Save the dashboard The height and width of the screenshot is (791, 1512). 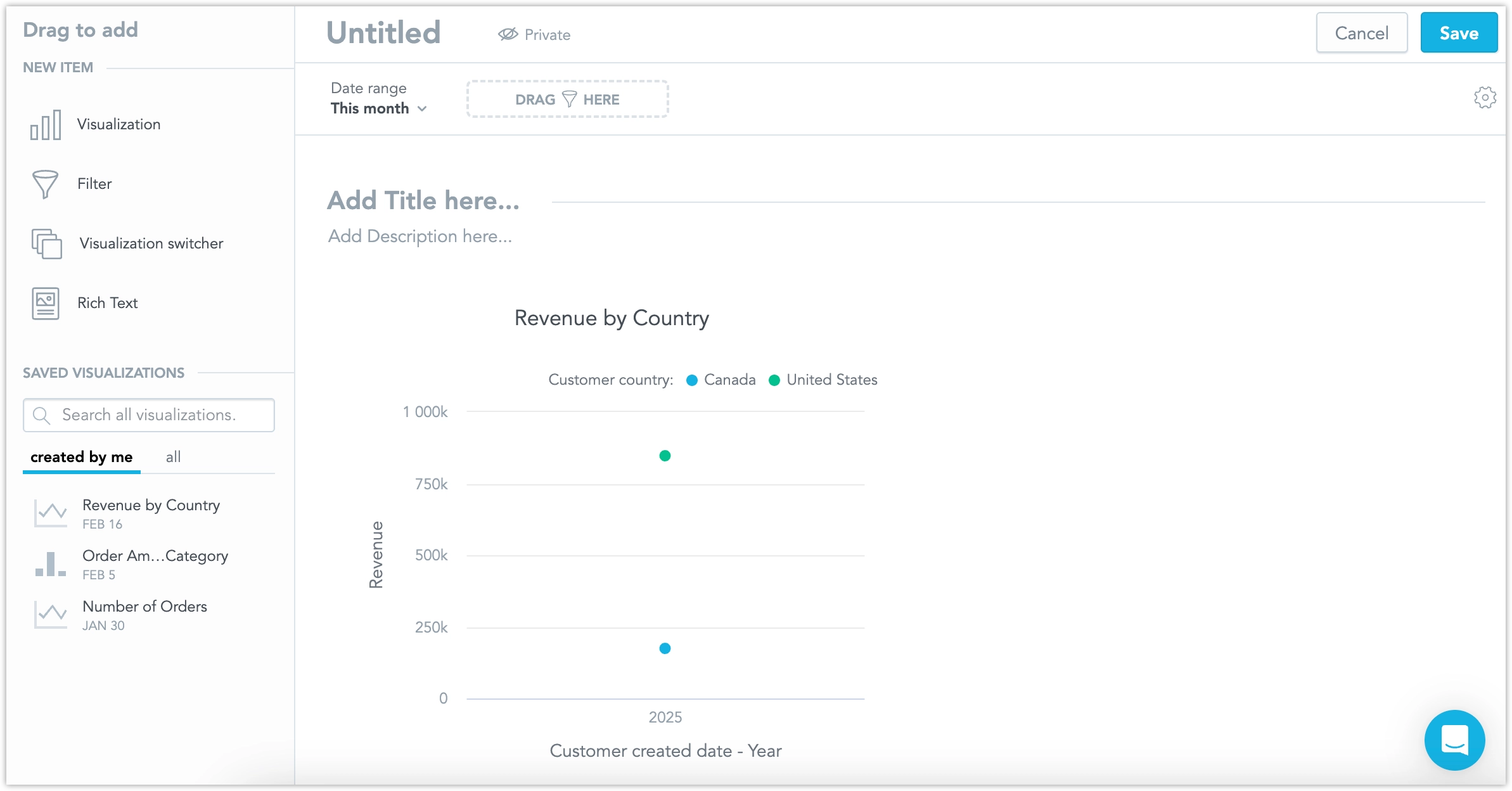point(1459,32)
